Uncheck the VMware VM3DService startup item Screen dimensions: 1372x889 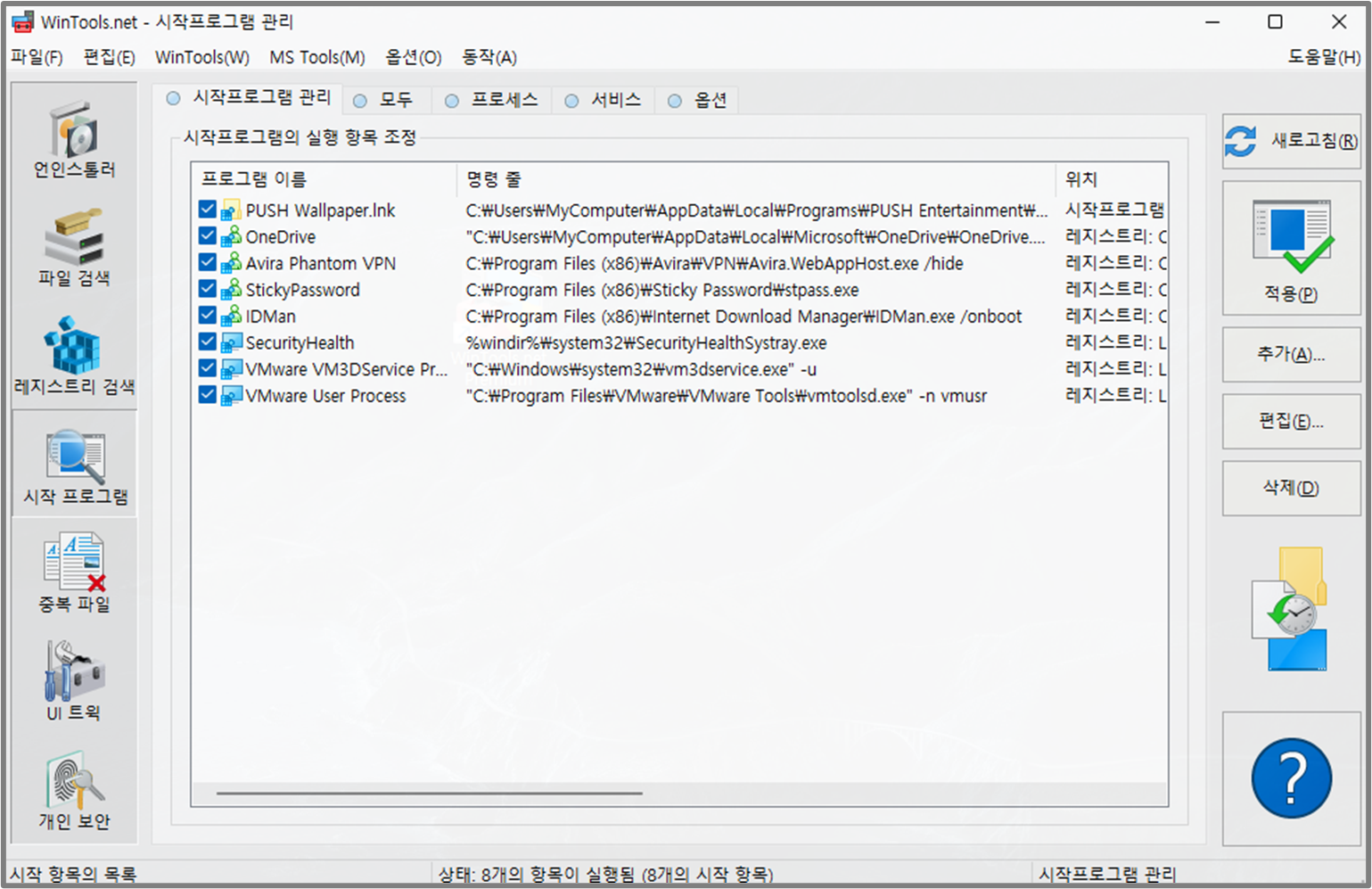pyautogui.click(x=208, y=368)
